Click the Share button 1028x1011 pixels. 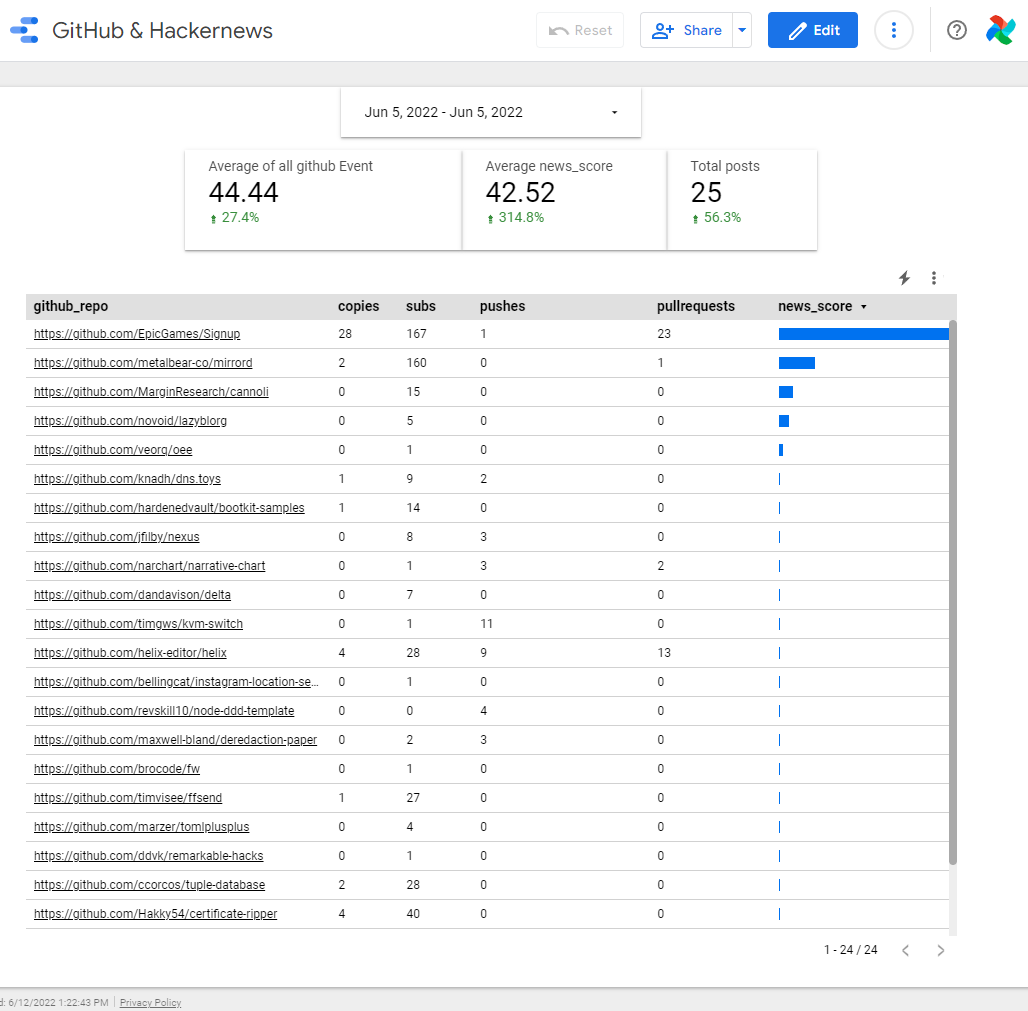pos(686,30)
